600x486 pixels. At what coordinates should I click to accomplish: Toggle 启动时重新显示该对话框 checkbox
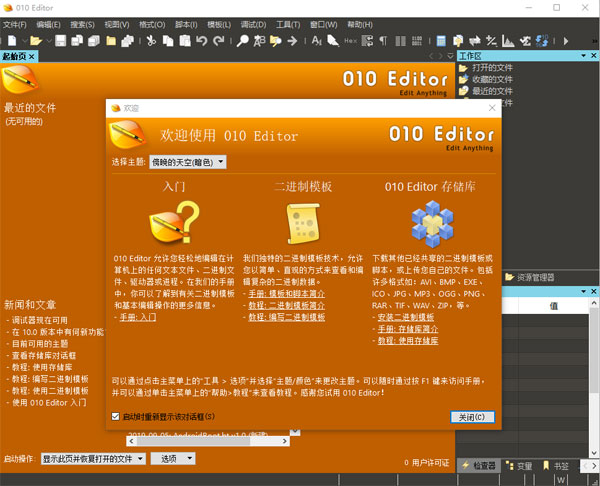116,416
